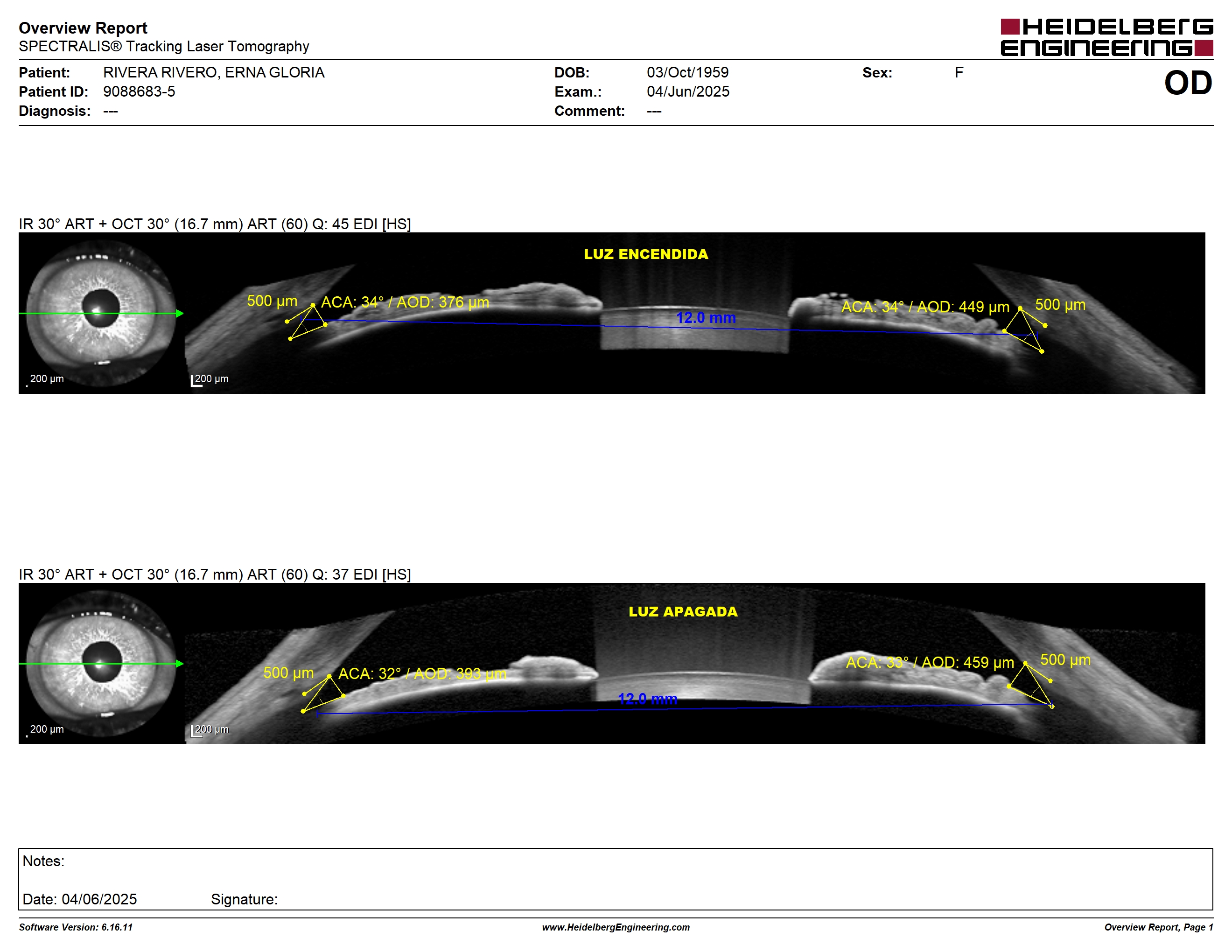Click date of birth '03/Oct/1959'
This screenshot has height=952, width=1232.
pyautogui.click(x=688, y=73)
